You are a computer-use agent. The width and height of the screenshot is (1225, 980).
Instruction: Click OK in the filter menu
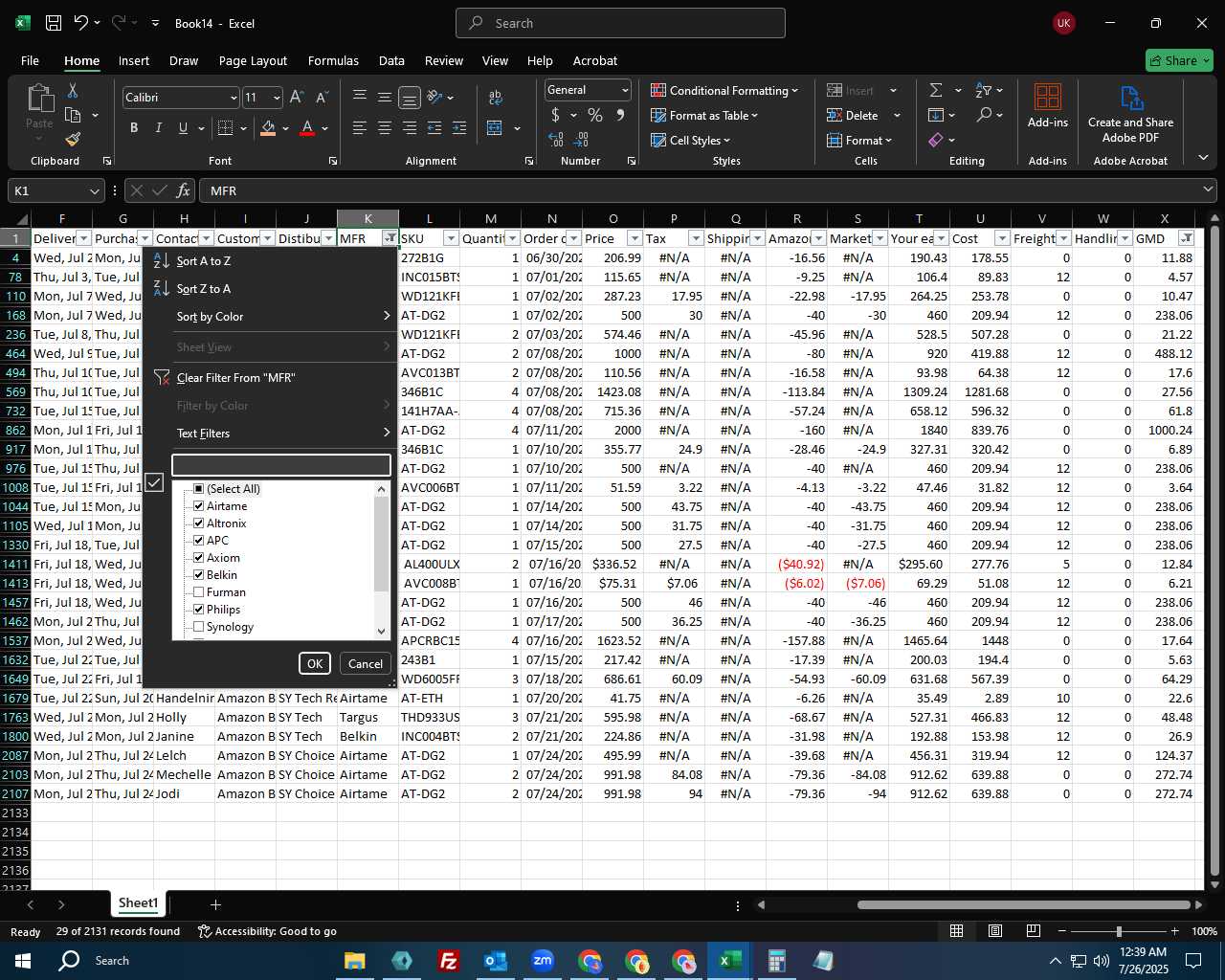[315, 663]
